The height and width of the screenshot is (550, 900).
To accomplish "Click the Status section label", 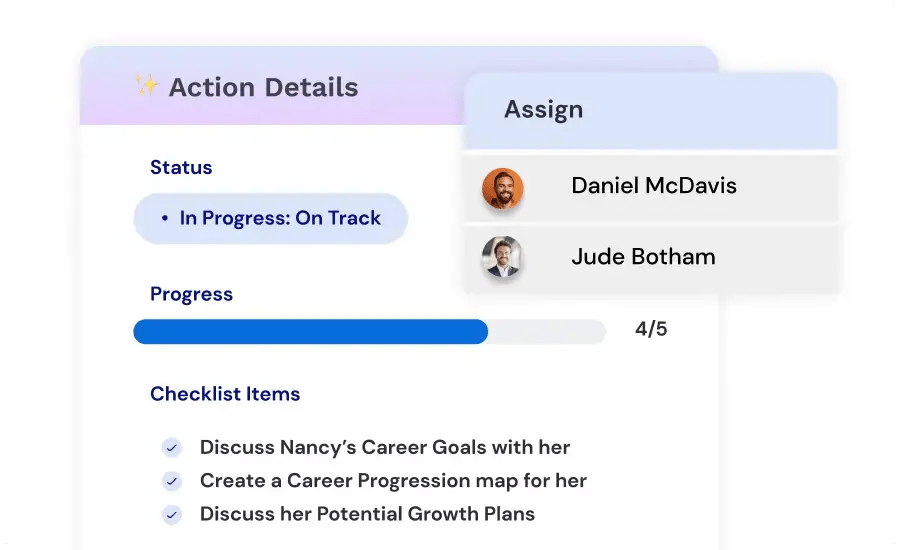I will (x=181, y=167).
